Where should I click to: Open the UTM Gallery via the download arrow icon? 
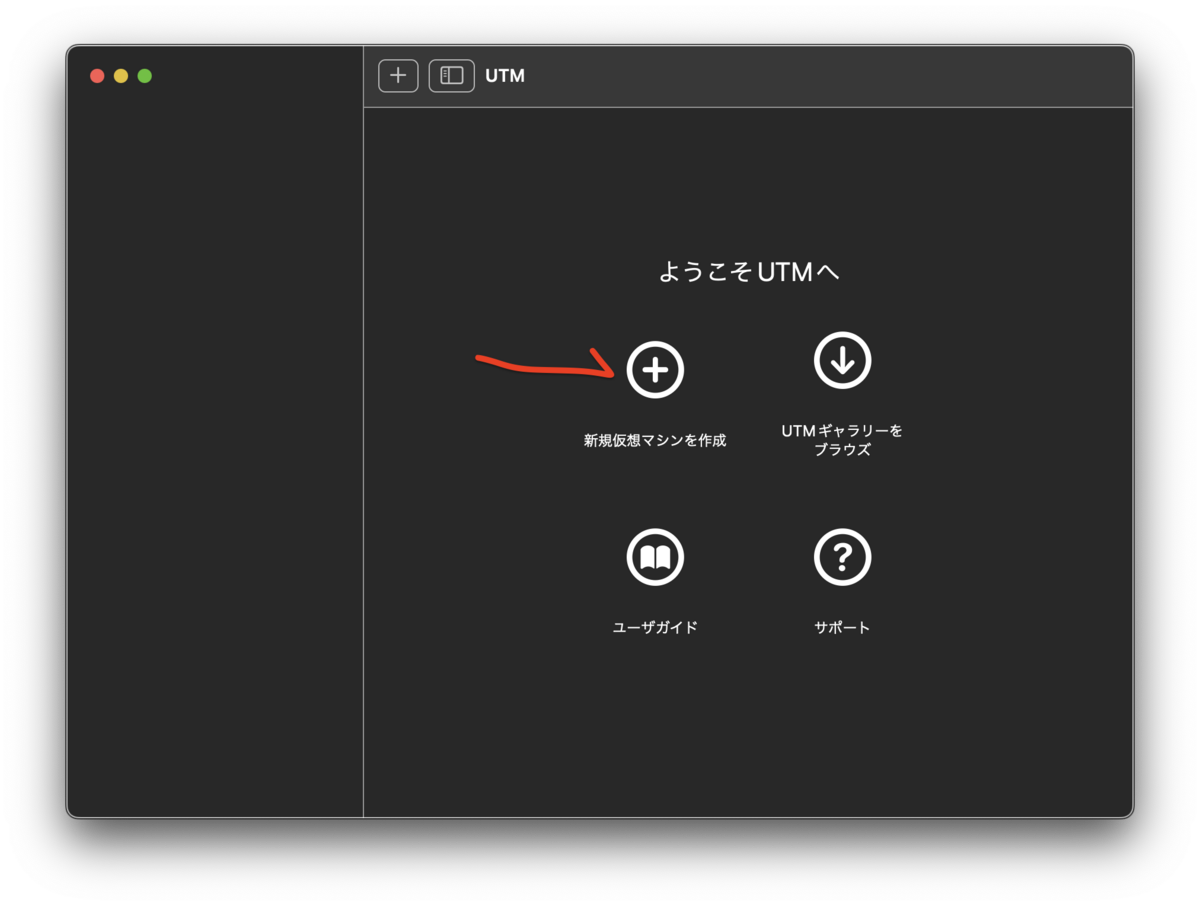click(x=842, y=360)
